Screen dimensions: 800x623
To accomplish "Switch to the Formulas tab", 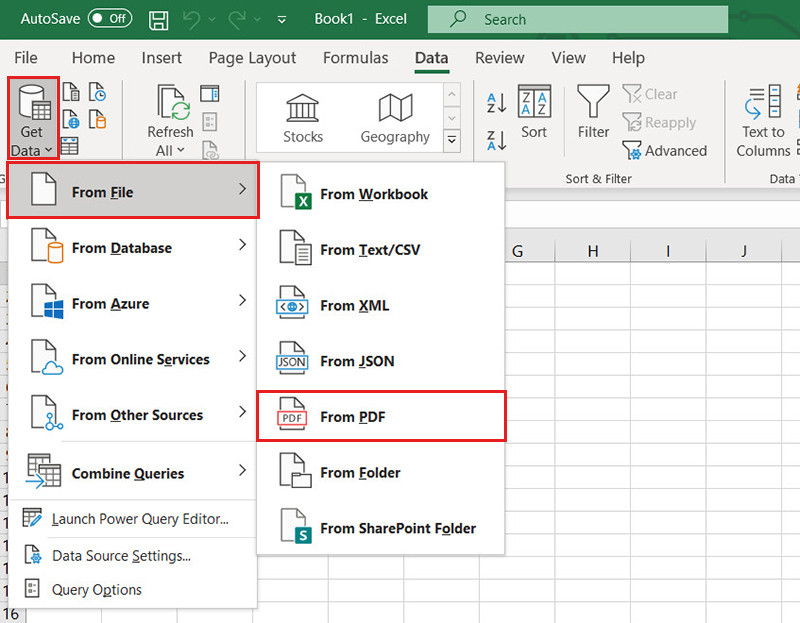I will pos(355,58).
